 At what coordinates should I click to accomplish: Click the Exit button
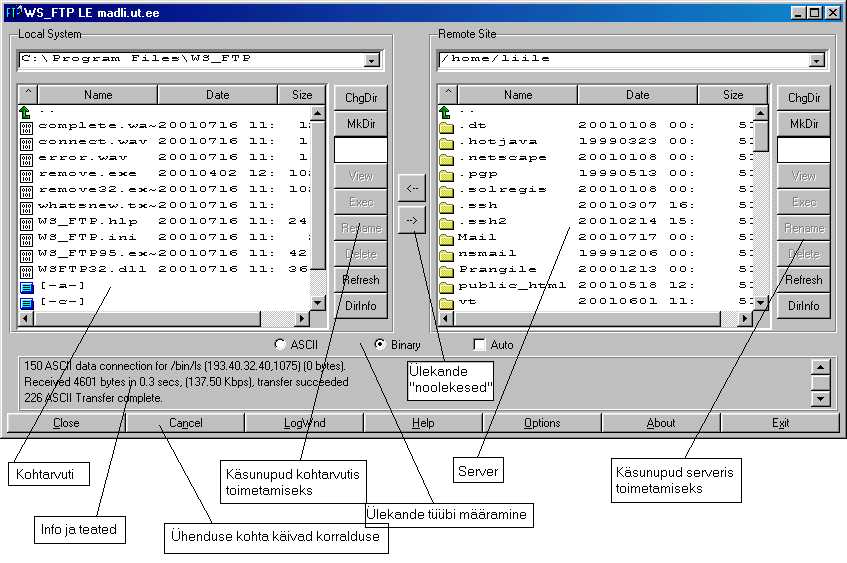click(780, 423)
